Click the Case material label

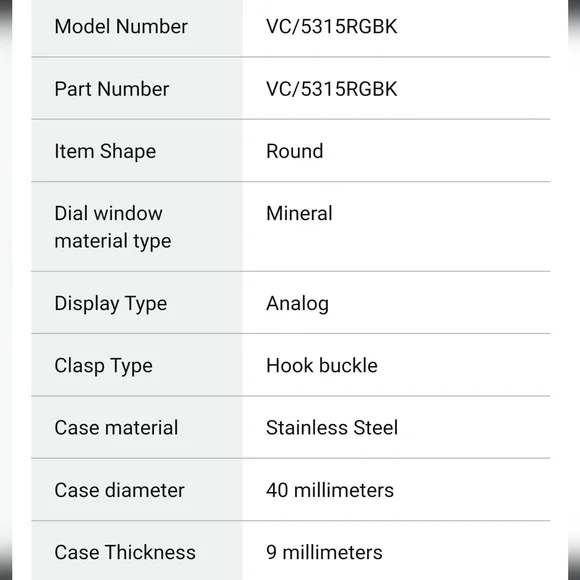[x=116, y=428]
